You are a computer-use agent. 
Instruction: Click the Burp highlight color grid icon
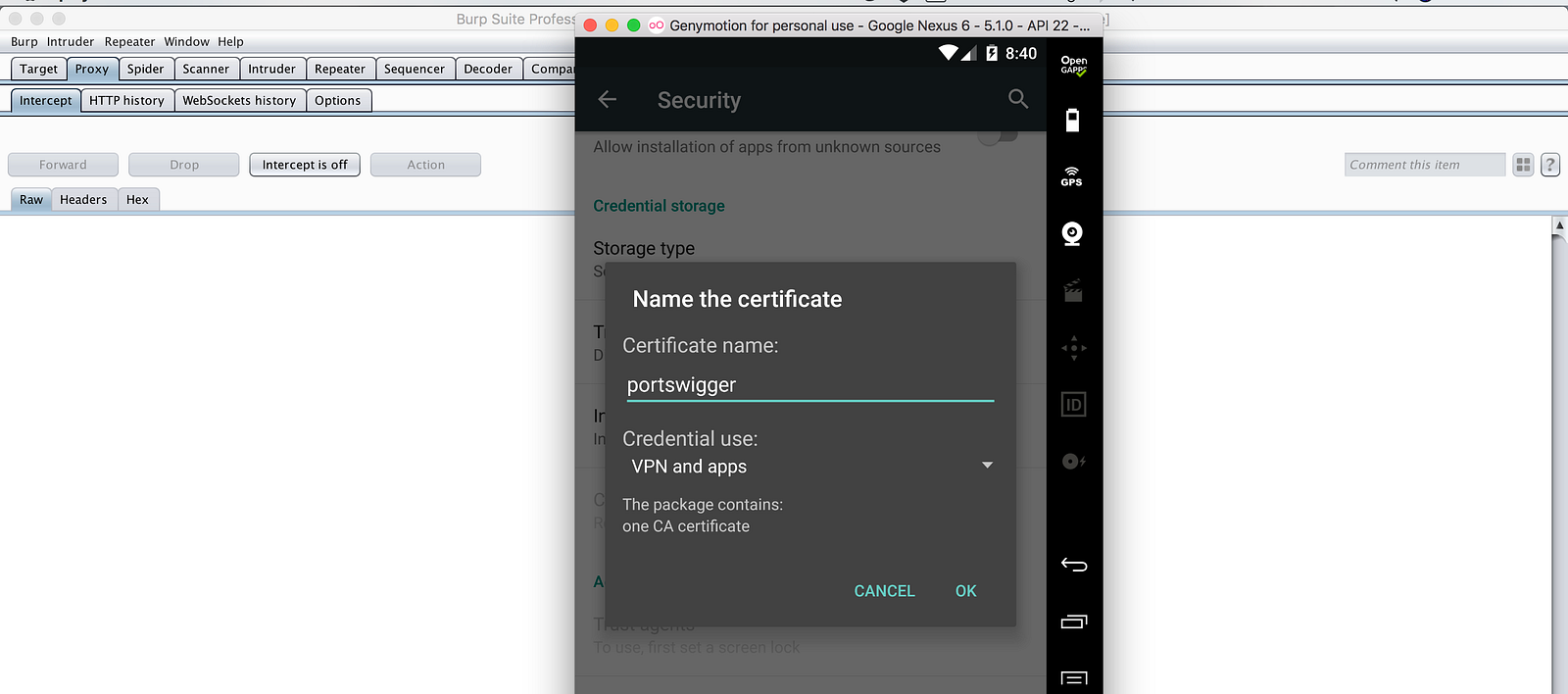1523,165
